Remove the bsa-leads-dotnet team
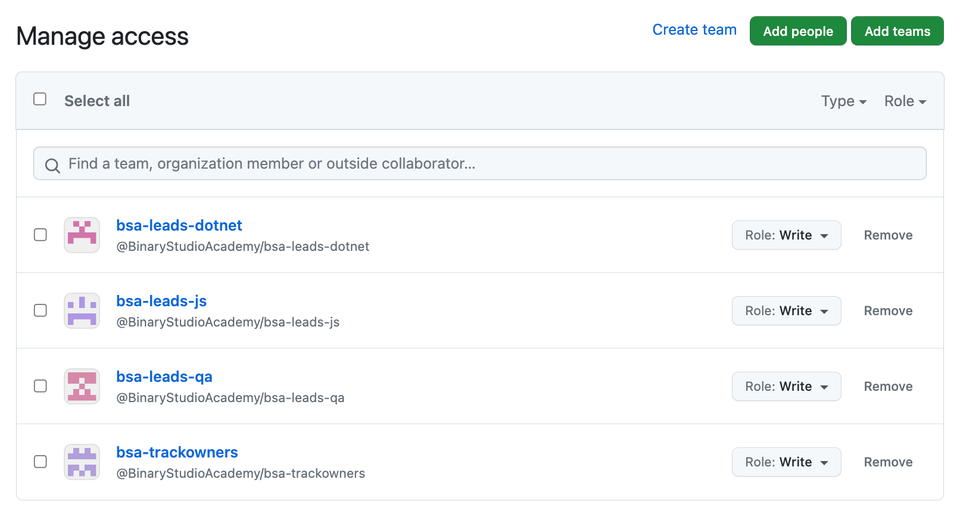960x516 pixels. tap(888, 235)
